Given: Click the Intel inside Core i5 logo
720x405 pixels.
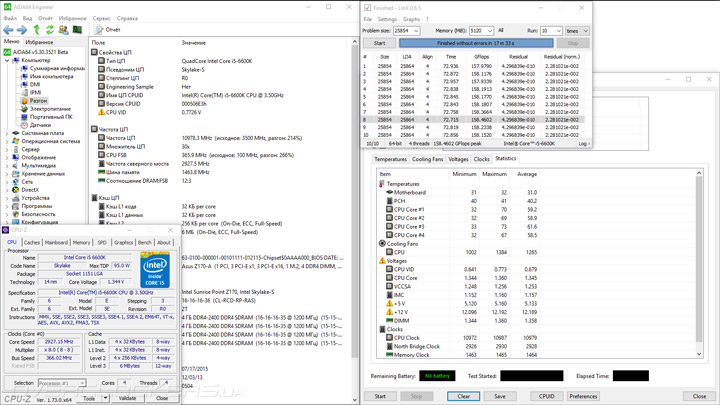Looking at the screenshot, I should (x=155, y=270).
